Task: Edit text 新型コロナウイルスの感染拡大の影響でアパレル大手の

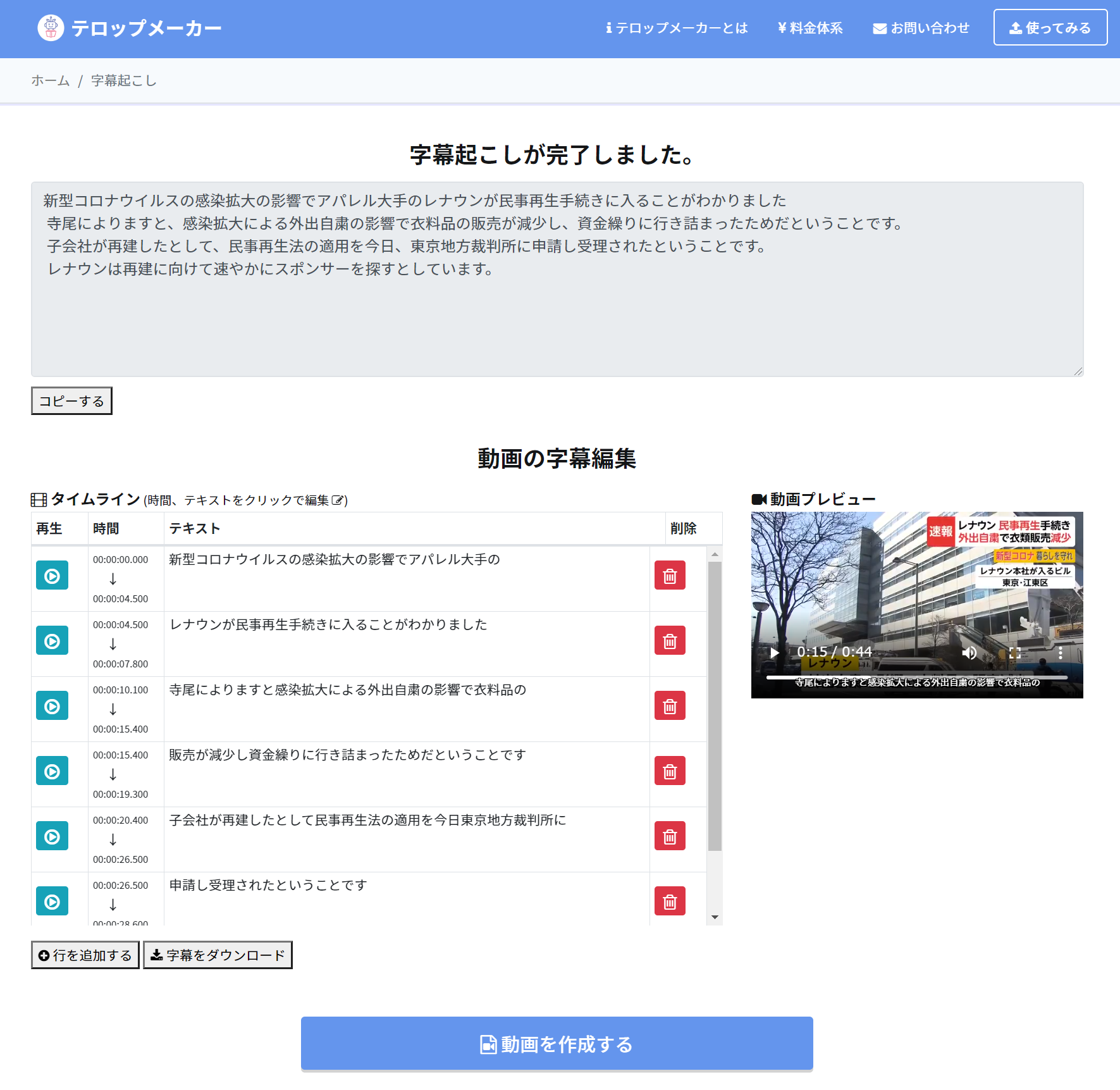Action: tap(335, 559)
